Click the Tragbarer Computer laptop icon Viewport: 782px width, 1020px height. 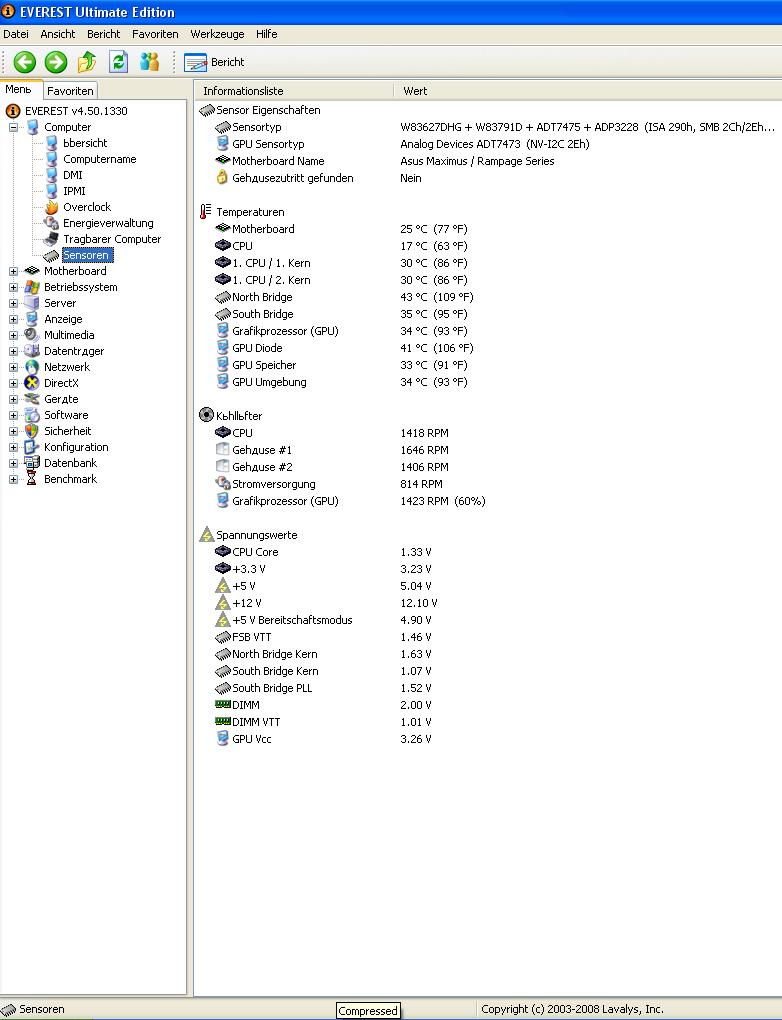[x=51, y=239]
